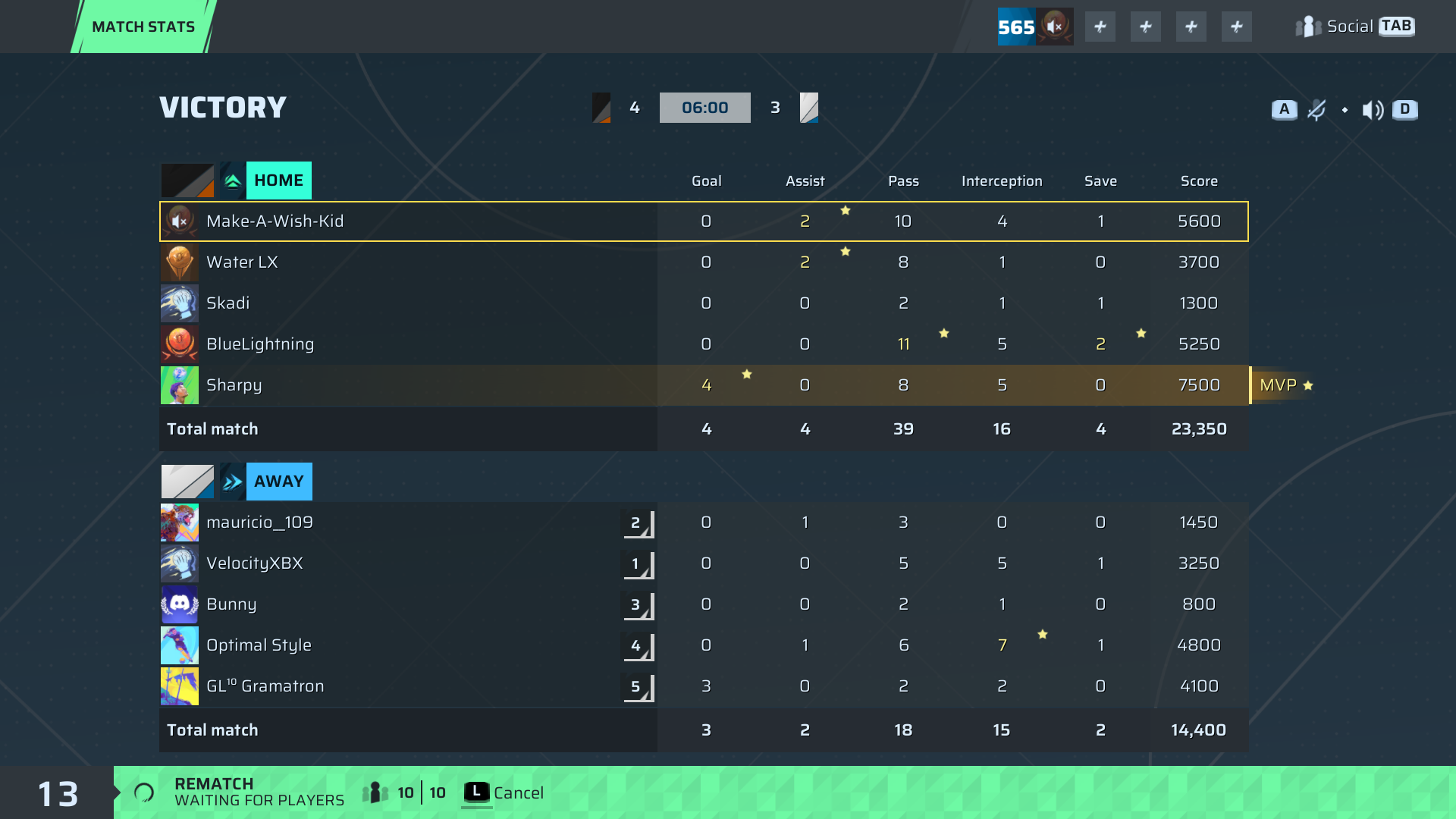Select player name BlueLightning
Screen dimensions: 1456x819
point(260,344)
